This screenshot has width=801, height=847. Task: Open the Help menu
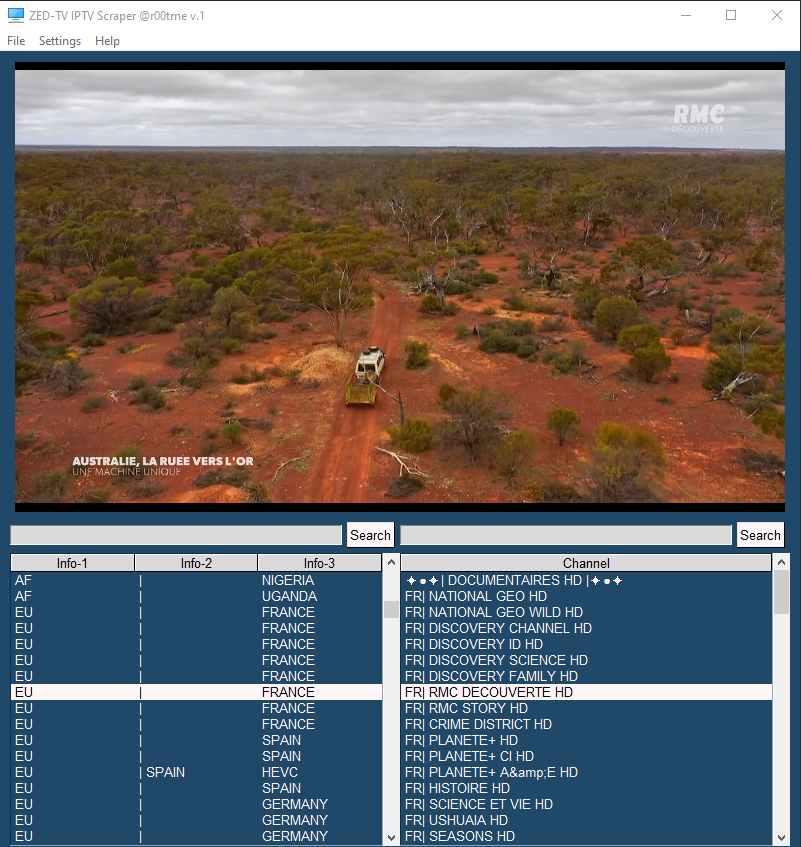107,41
